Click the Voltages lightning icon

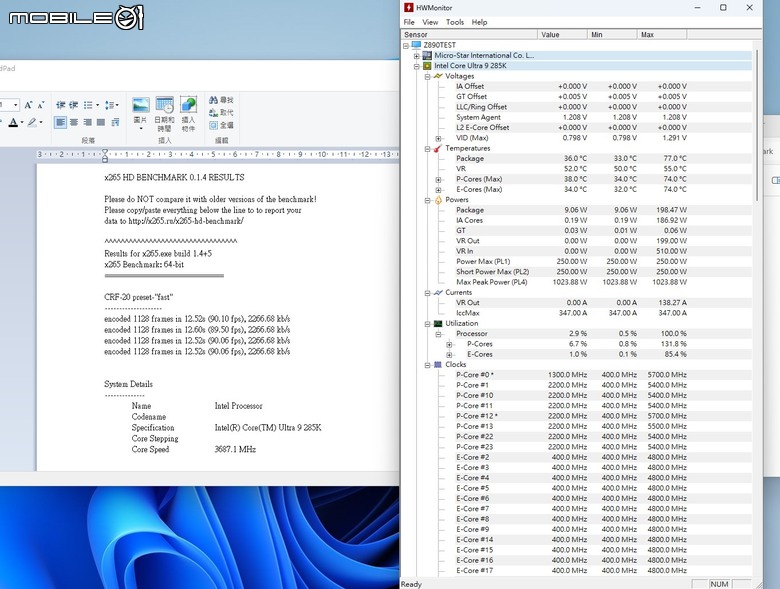click(438, 76)
